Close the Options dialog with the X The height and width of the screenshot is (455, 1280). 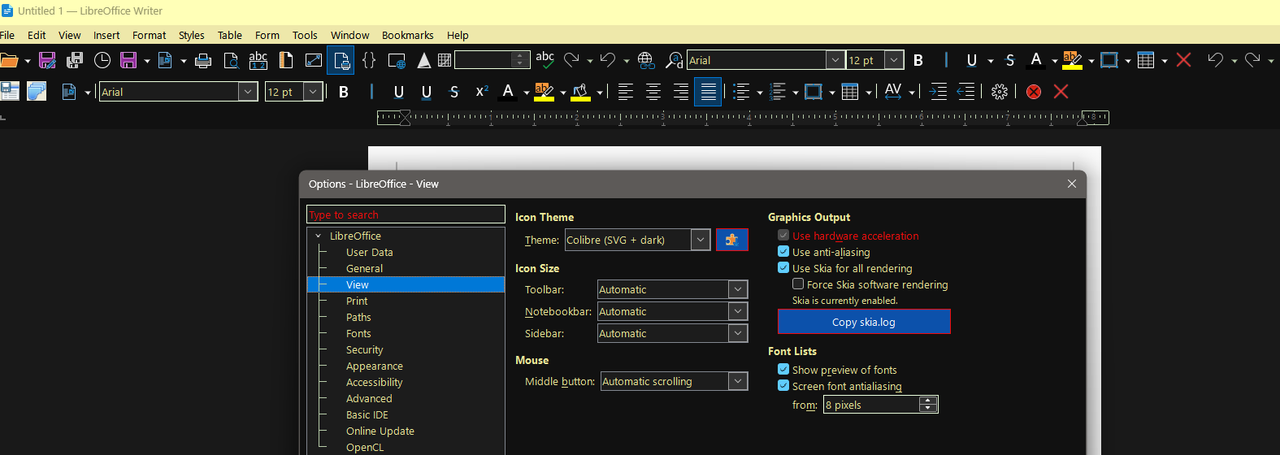(x=1072, y=184)
